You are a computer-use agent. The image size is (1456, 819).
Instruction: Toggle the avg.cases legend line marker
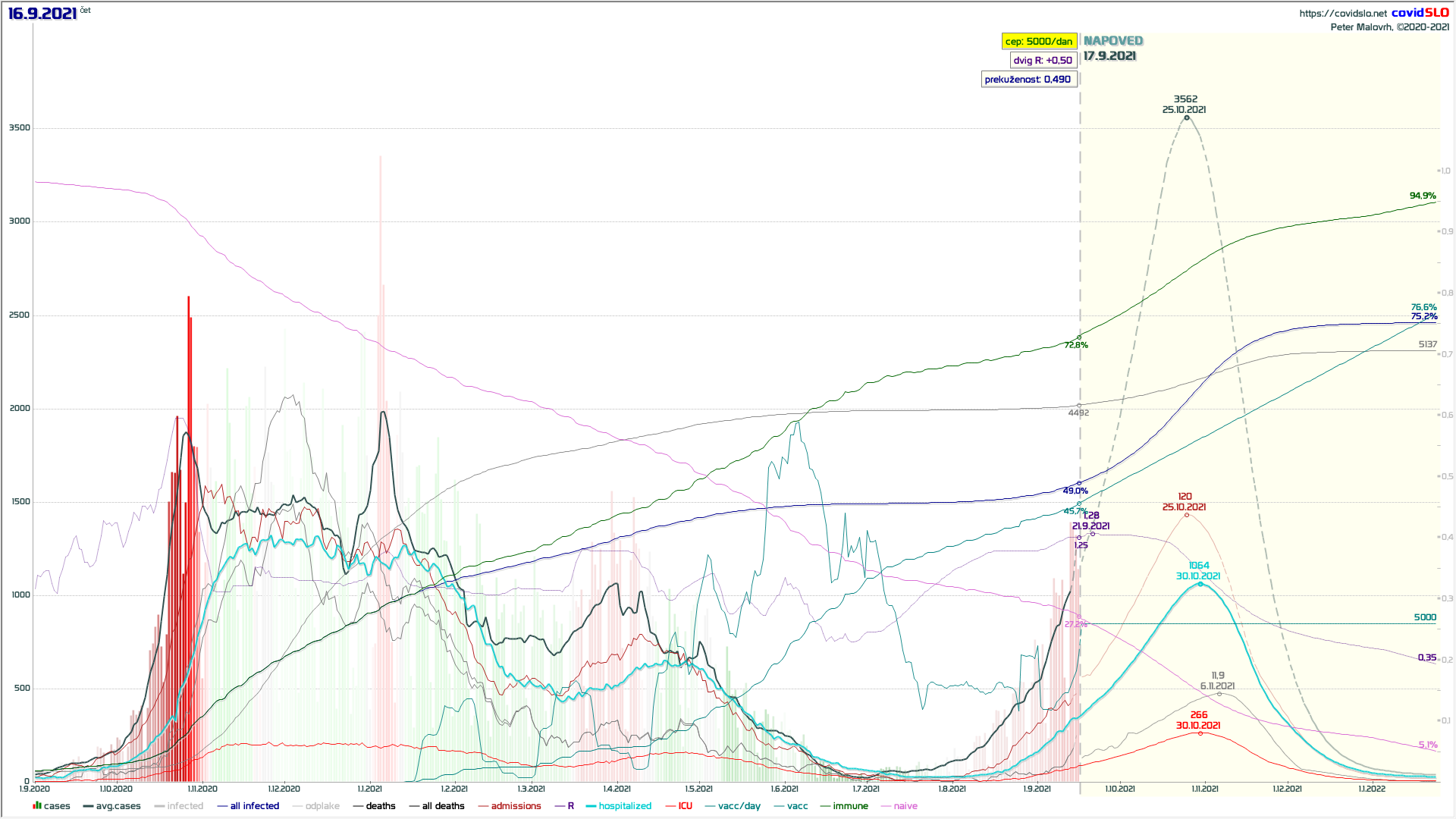[88, 806]
